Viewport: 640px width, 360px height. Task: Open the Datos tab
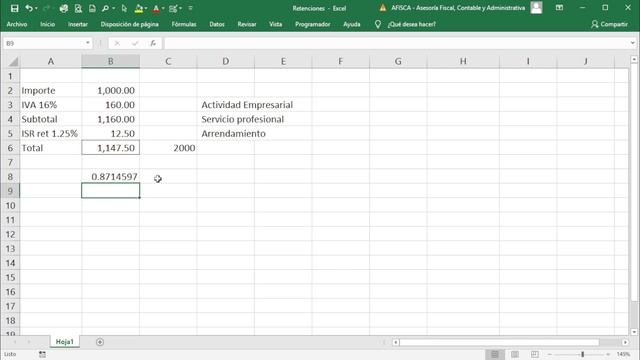[x=217, y=24]
